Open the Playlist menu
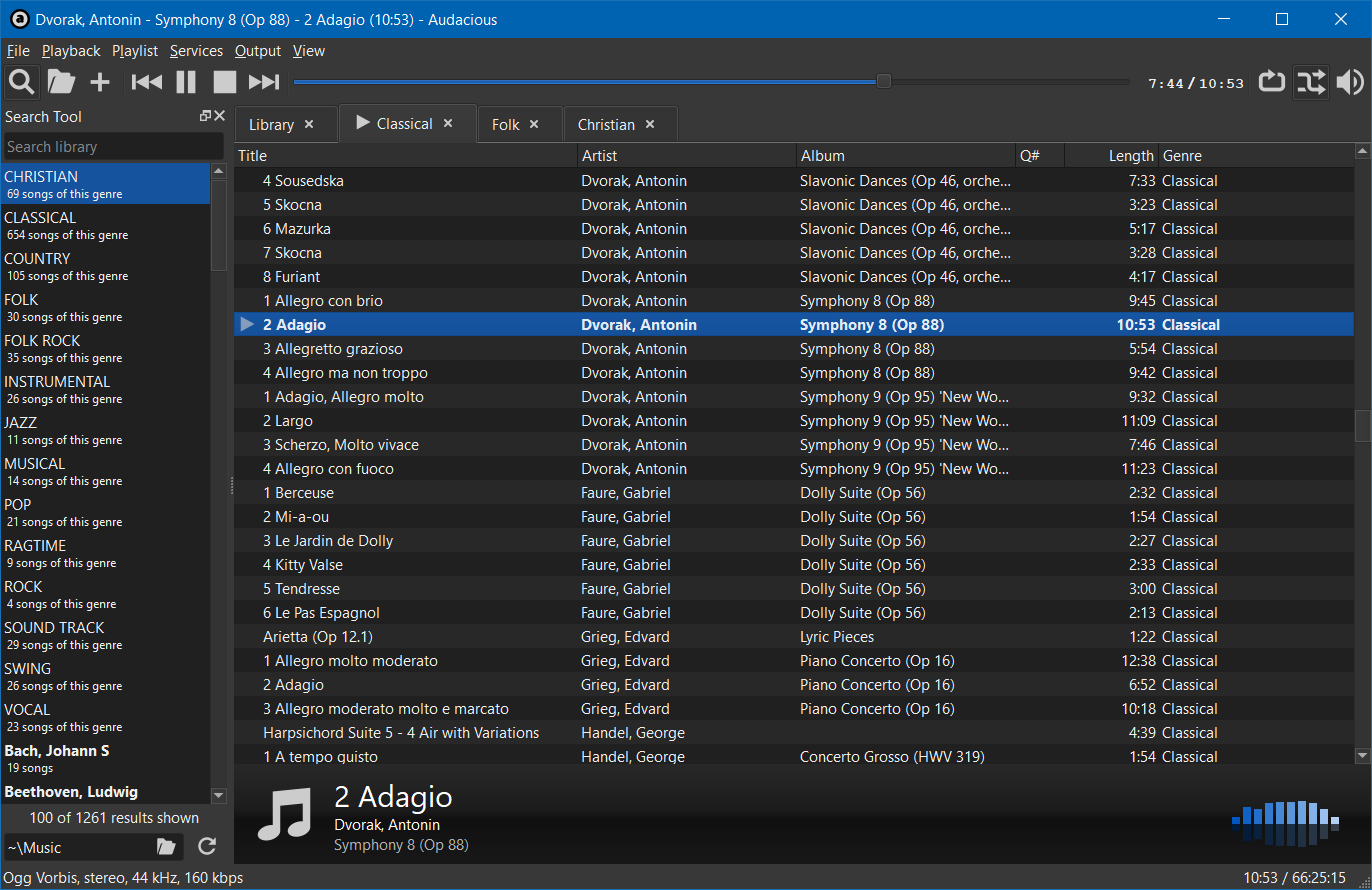Viewport: 1372px width, 890px height. [135, 51]
